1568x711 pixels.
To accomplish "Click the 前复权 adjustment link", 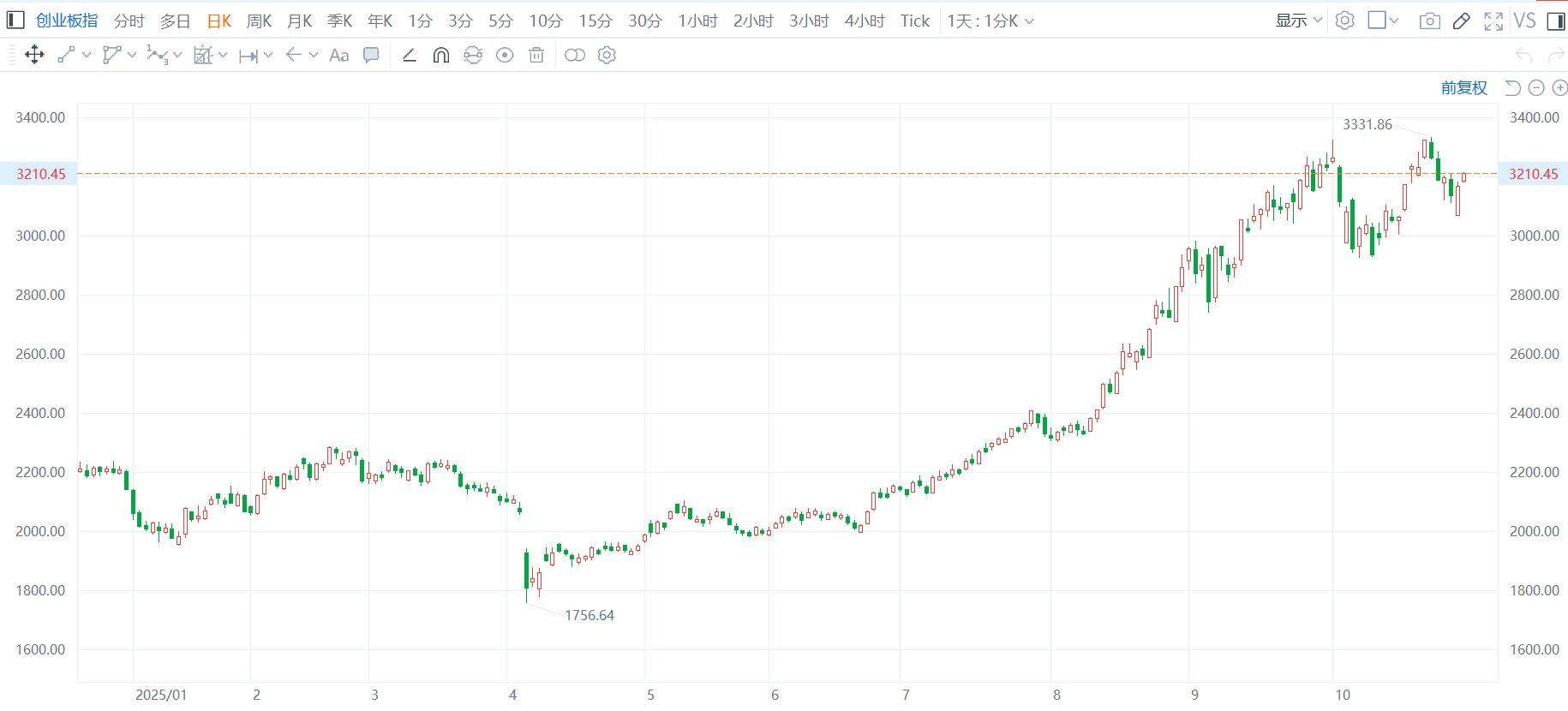I will tap(1463, 87).
